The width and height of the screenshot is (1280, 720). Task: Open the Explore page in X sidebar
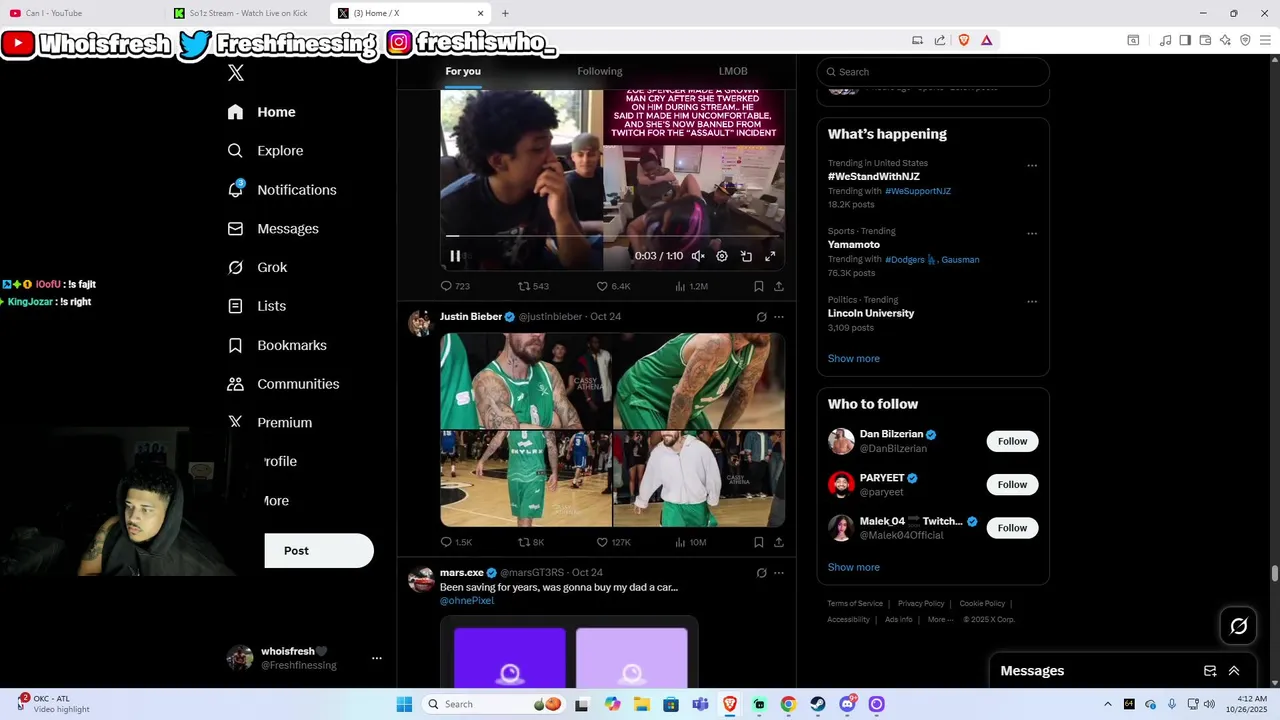265,151
